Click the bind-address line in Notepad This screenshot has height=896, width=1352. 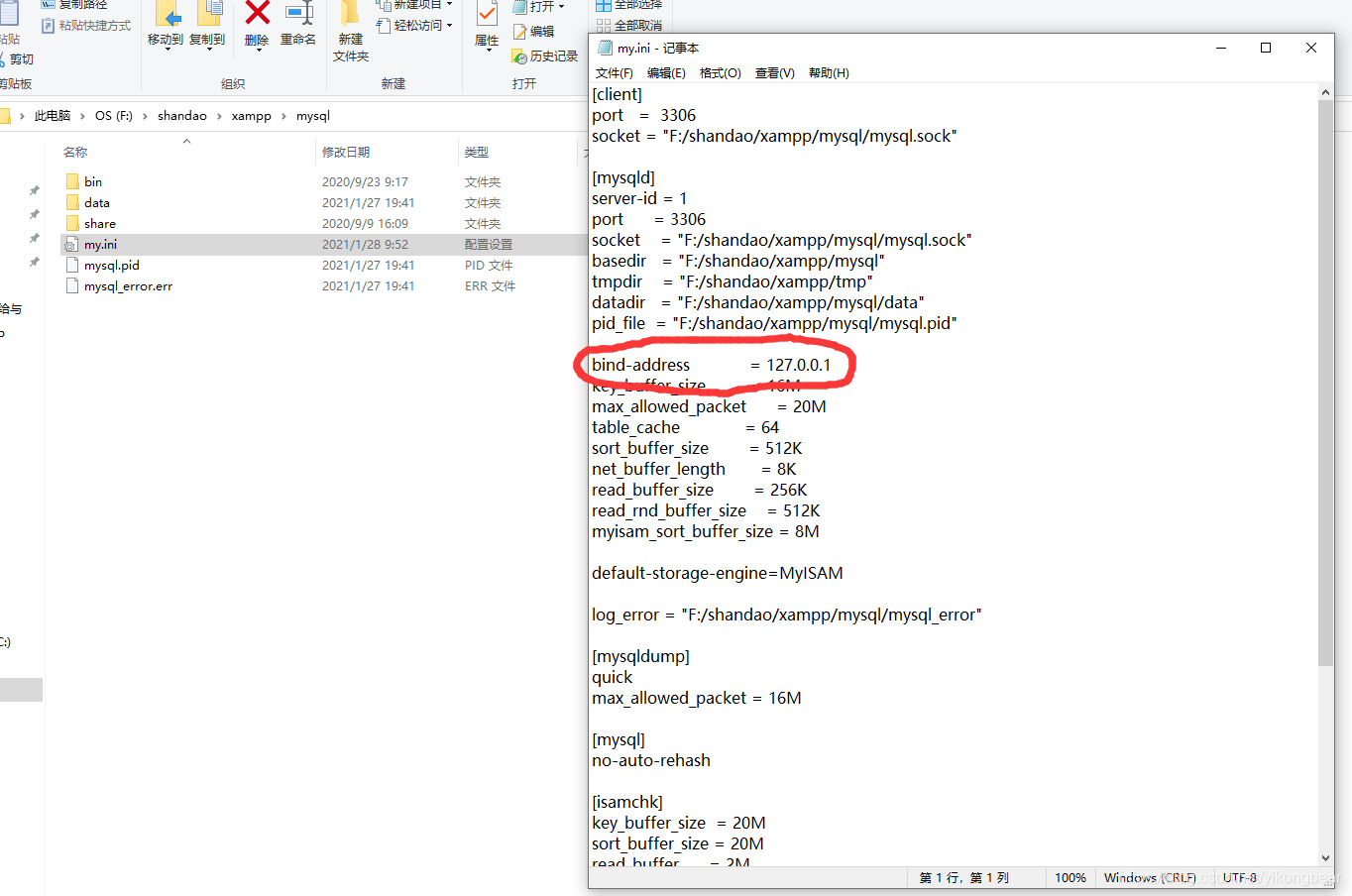coord(711,365)
